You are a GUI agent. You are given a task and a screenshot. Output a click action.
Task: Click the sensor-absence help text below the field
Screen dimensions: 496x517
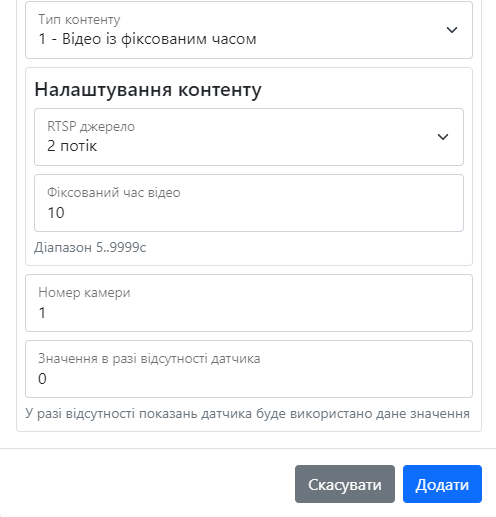point(247,414)
